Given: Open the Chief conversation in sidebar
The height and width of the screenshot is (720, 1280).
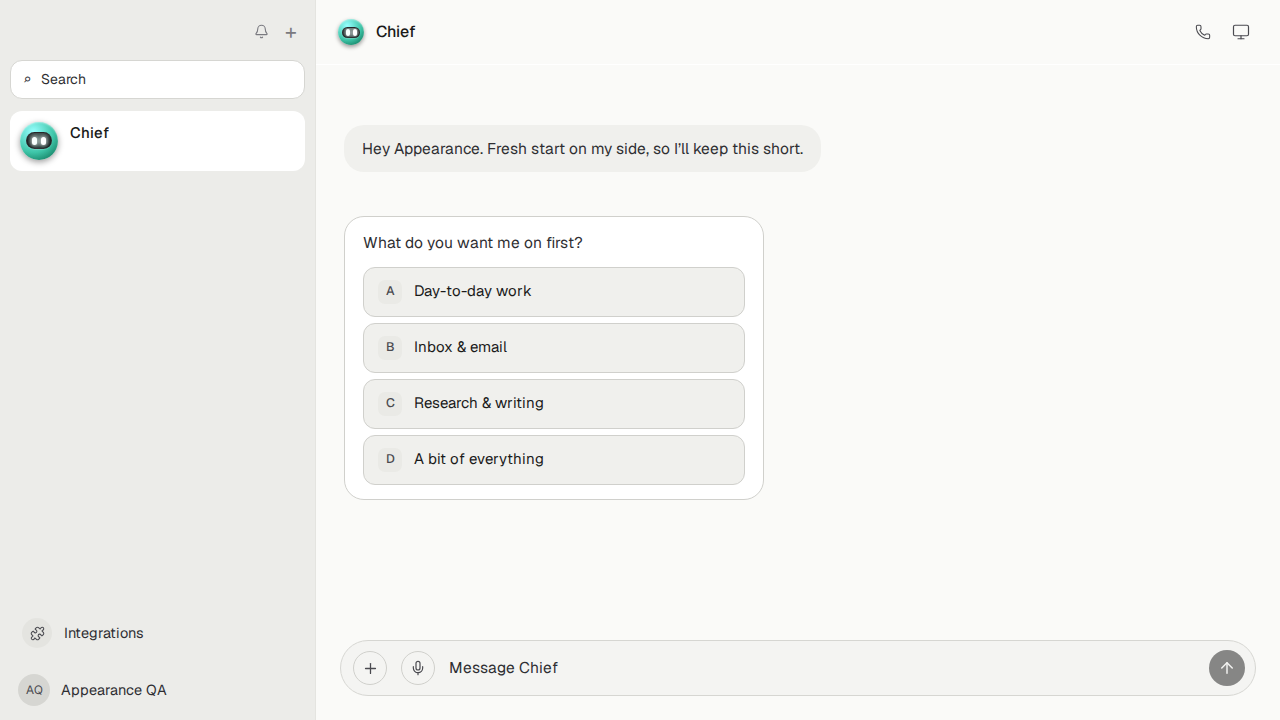Looking at the screenshot, I should (158, 141).
